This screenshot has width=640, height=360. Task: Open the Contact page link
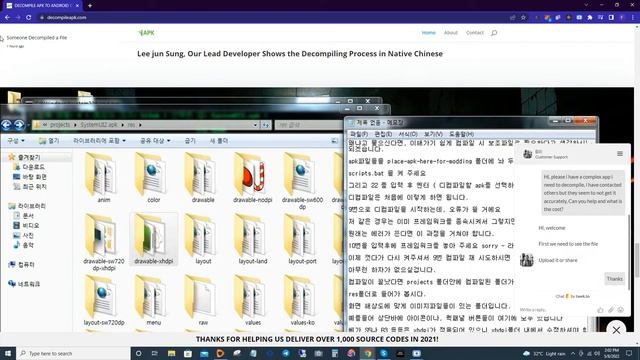click(x=475, y=33)
